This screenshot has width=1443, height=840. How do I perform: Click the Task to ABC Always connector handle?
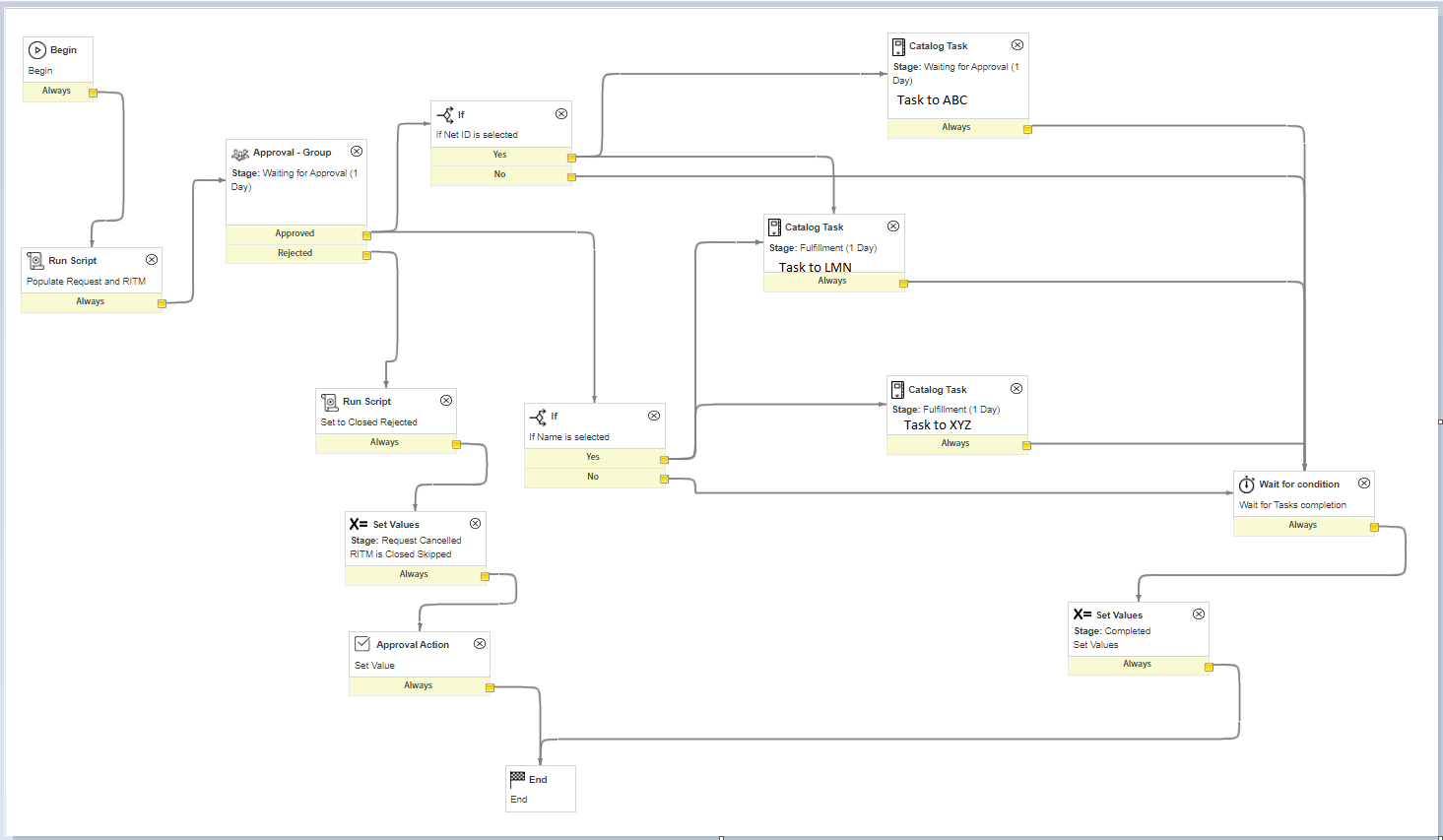coord(1027,129)
